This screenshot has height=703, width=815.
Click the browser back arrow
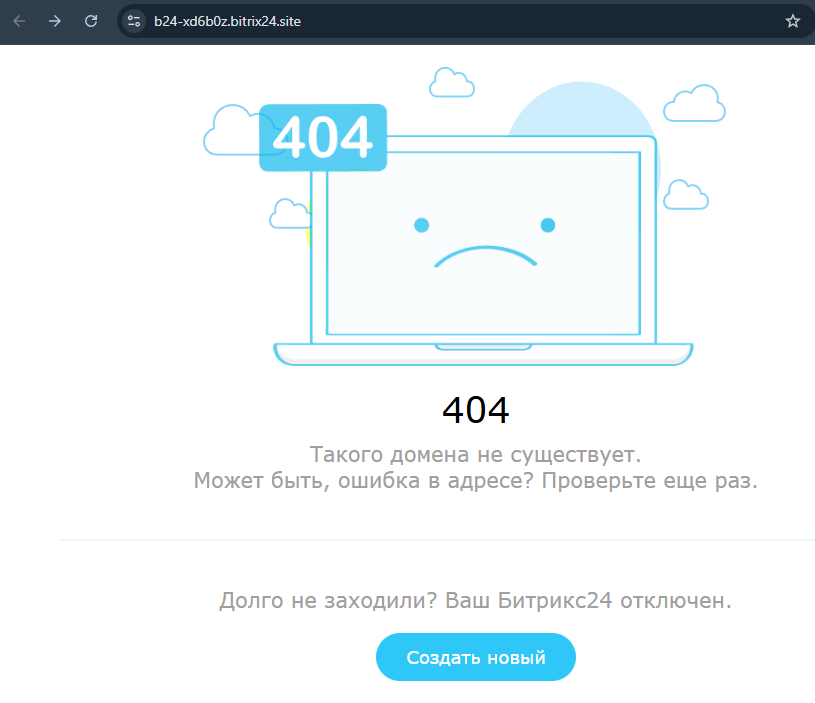click(19, 21)
